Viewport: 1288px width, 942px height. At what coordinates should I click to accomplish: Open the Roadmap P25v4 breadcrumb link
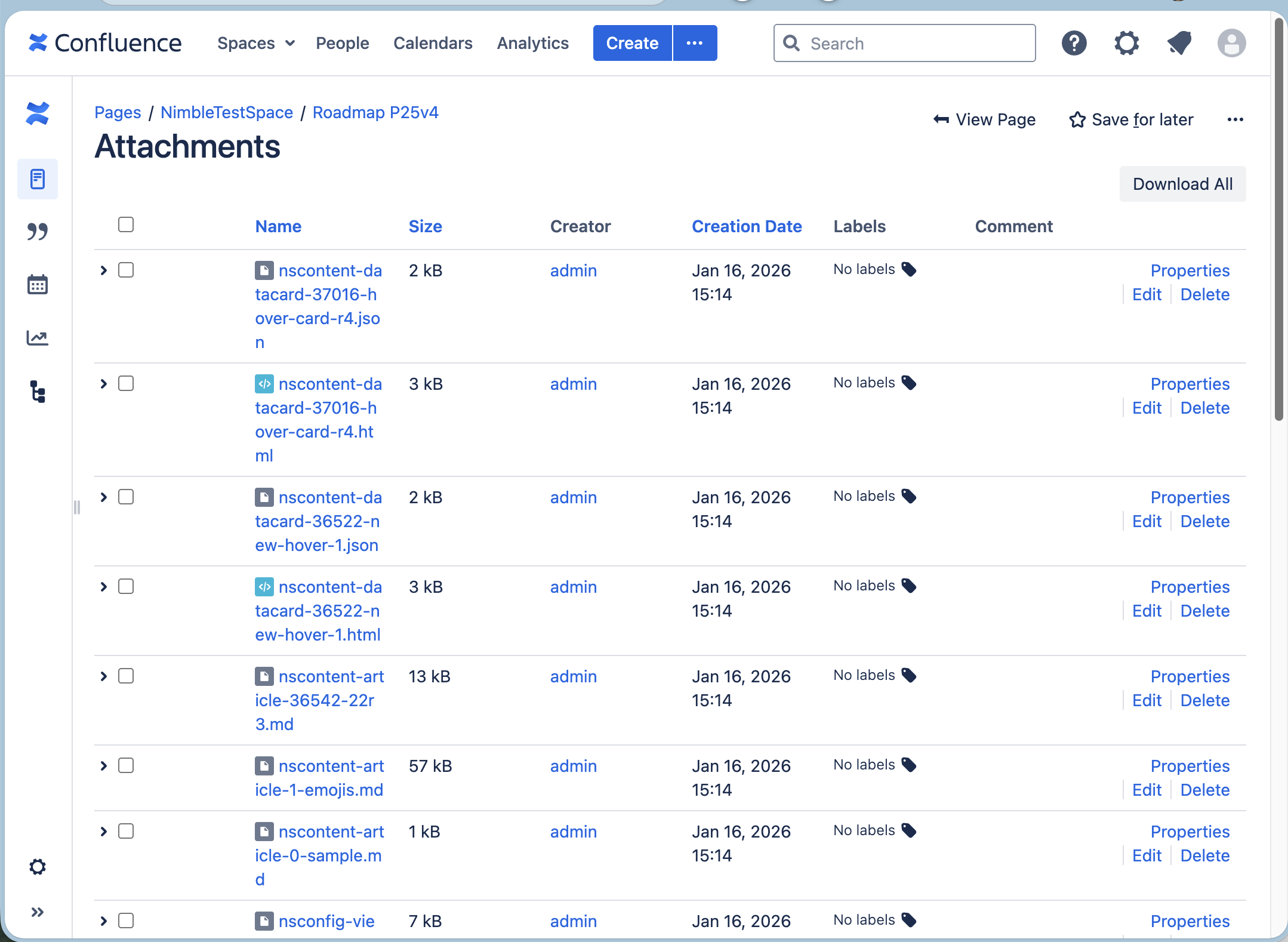[375, 112]
